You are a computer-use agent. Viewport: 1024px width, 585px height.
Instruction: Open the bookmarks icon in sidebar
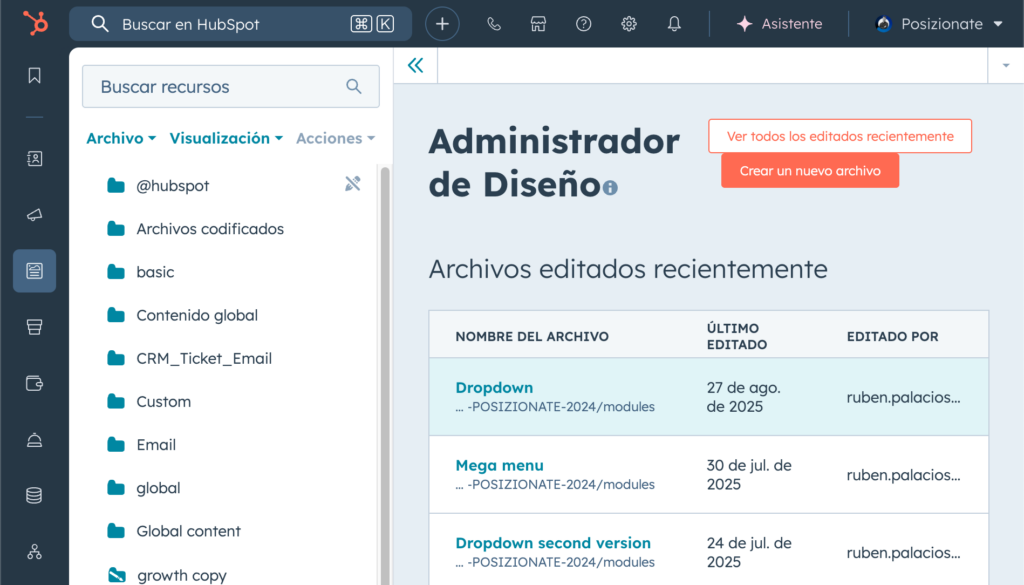point(35,76)
